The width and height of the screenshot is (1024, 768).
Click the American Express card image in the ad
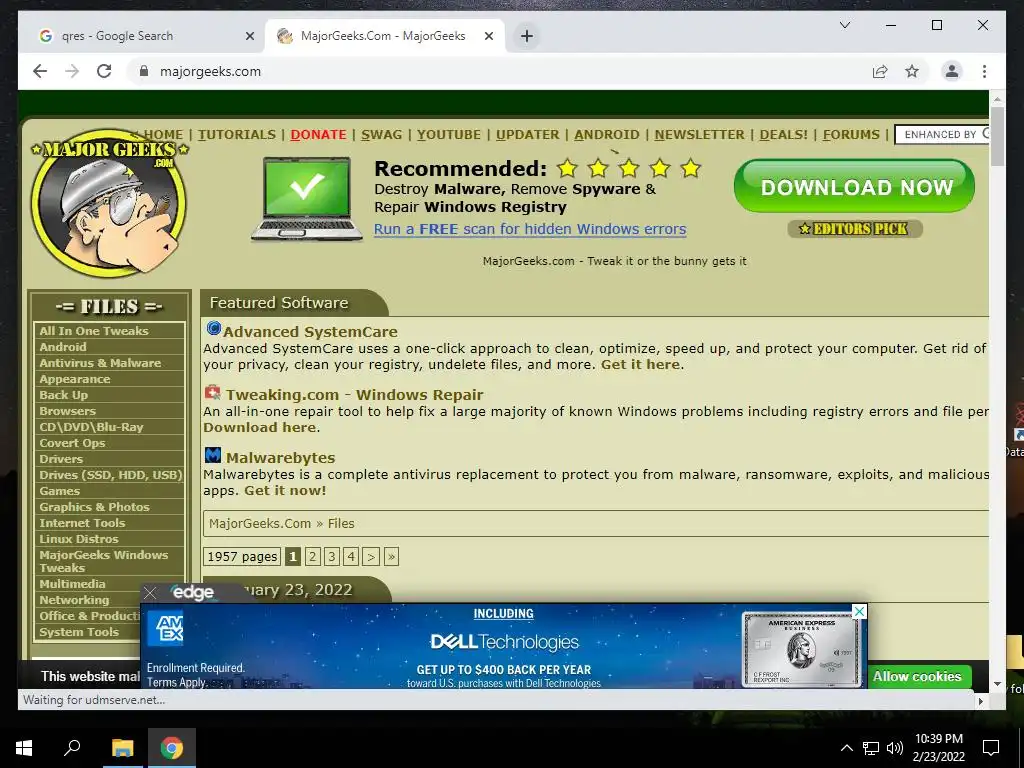(x=802, y=648)
